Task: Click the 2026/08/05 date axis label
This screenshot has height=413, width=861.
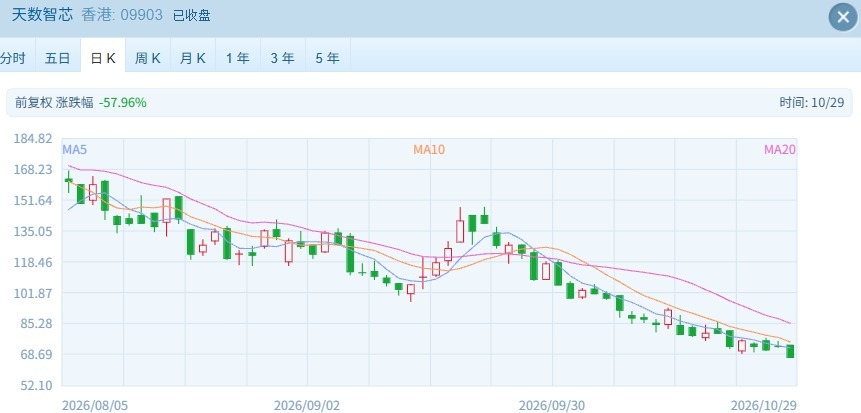Action: tap(95, 406)
